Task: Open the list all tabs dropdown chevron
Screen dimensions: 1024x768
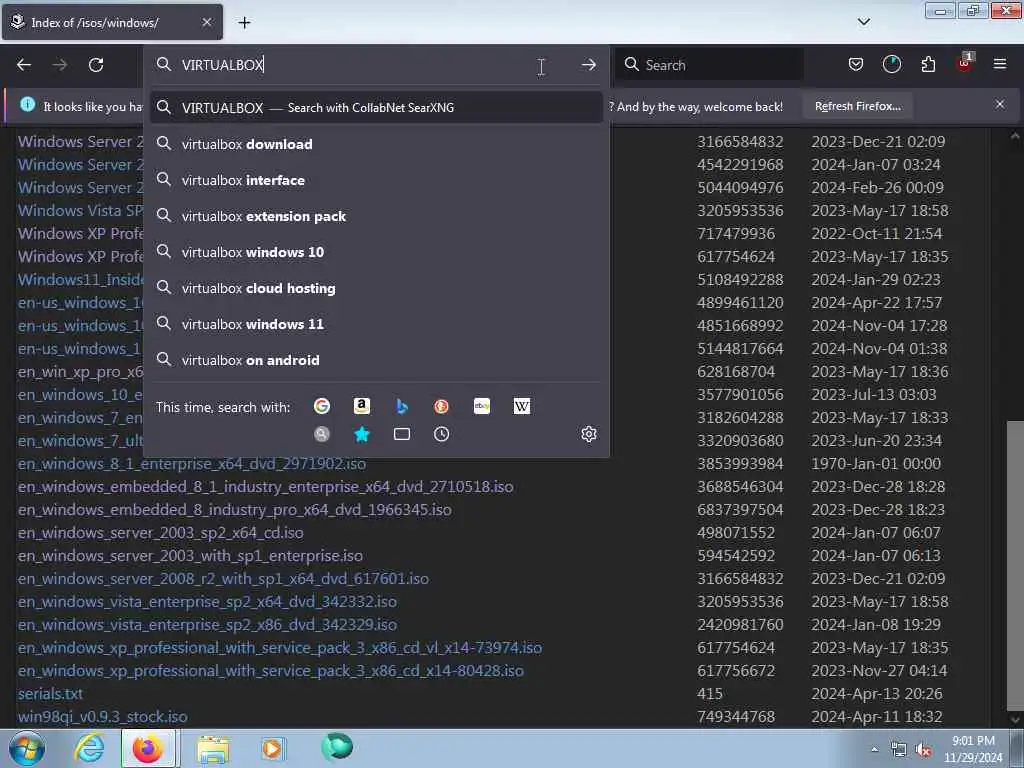Action: pos(863,22)
